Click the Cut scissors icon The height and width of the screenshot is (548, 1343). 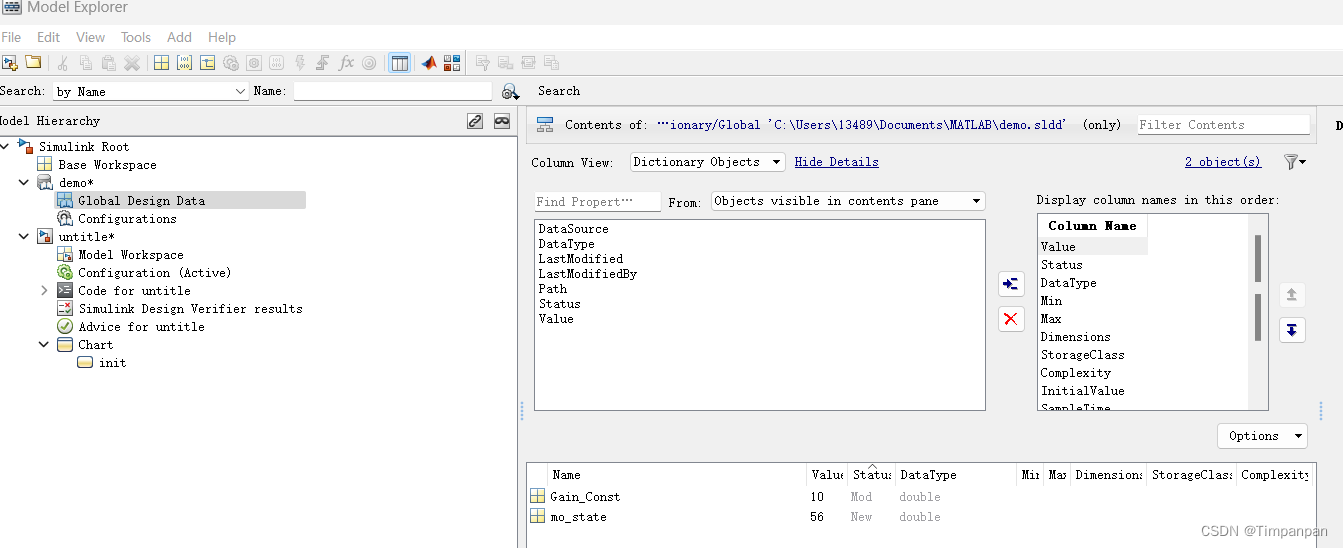(x=63, y=63)
